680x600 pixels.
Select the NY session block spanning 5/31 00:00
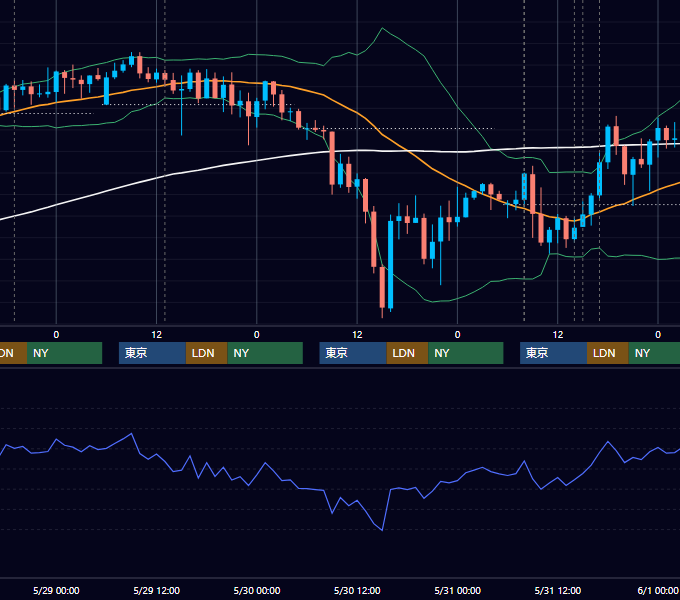(x=466, y=353)
